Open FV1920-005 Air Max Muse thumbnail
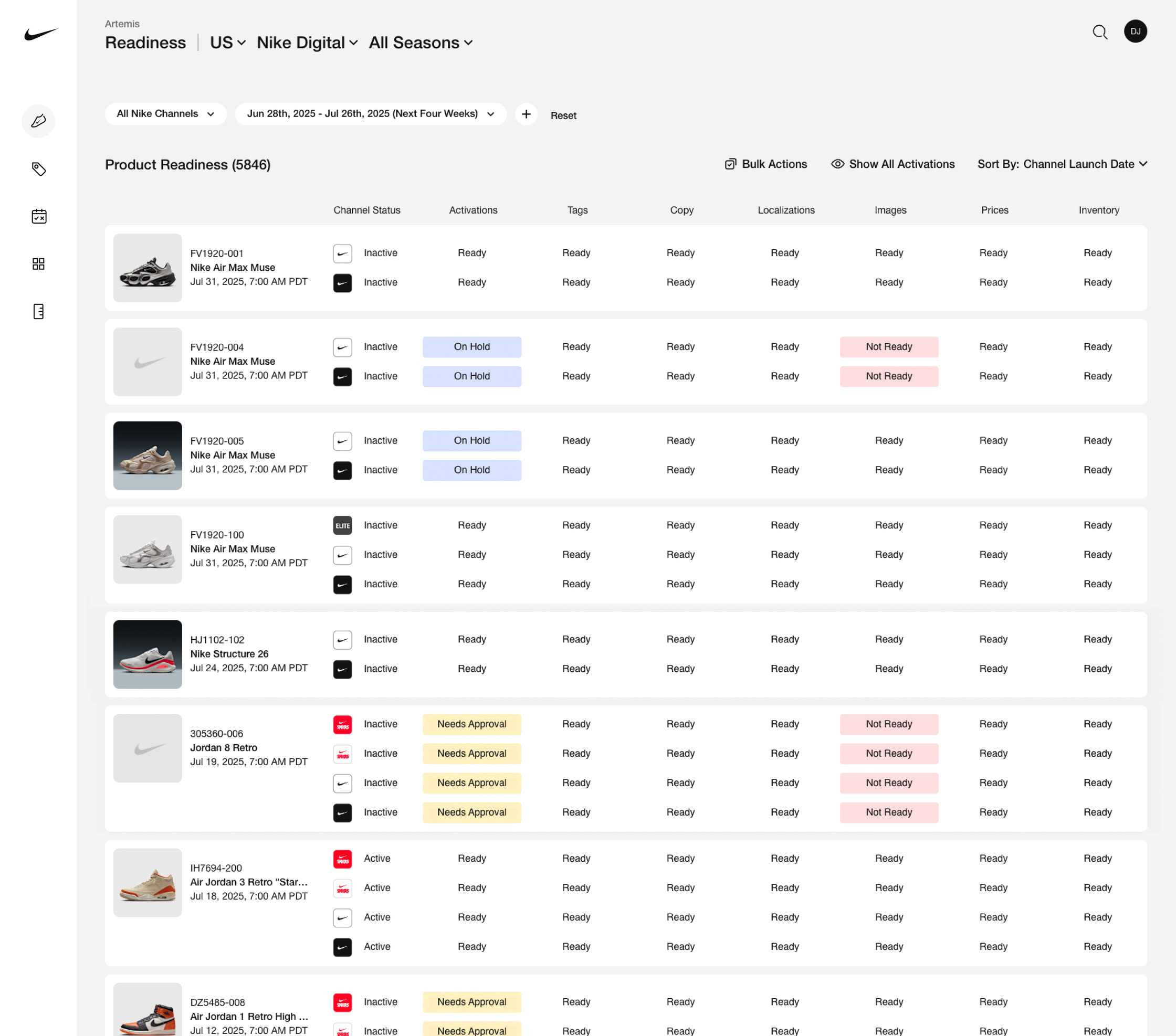 148,456
